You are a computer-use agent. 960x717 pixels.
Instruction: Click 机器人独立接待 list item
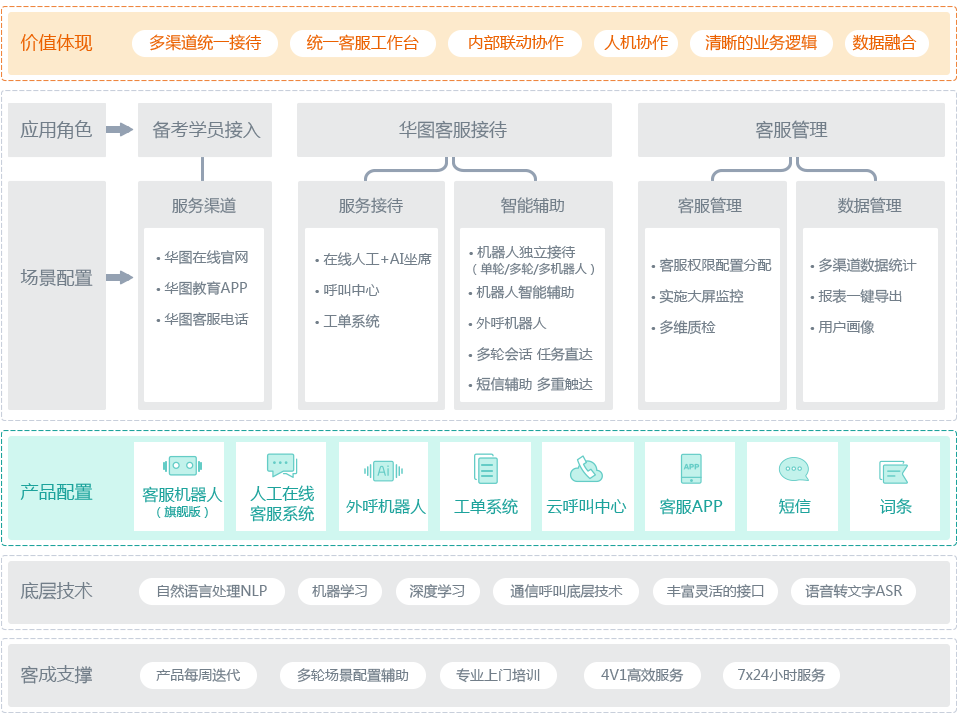coord(533,260)
